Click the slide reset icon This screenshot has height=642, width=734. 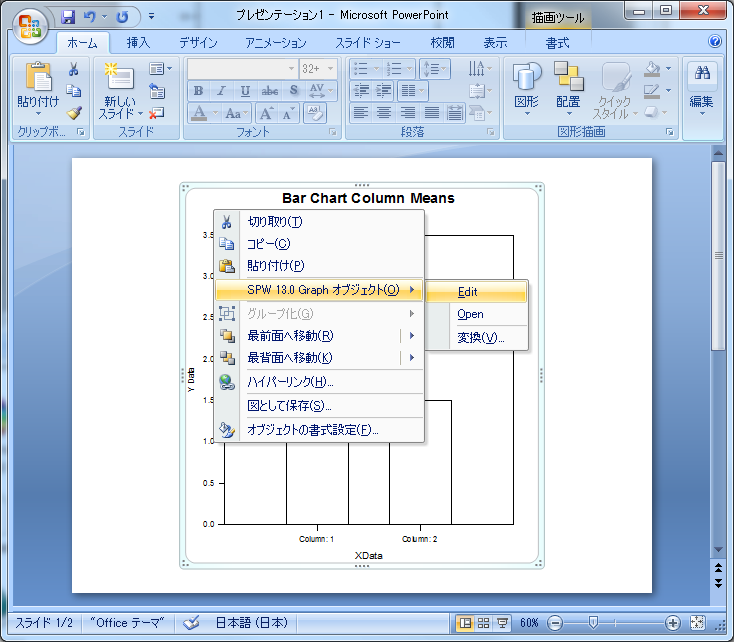(x=157, y=91)
